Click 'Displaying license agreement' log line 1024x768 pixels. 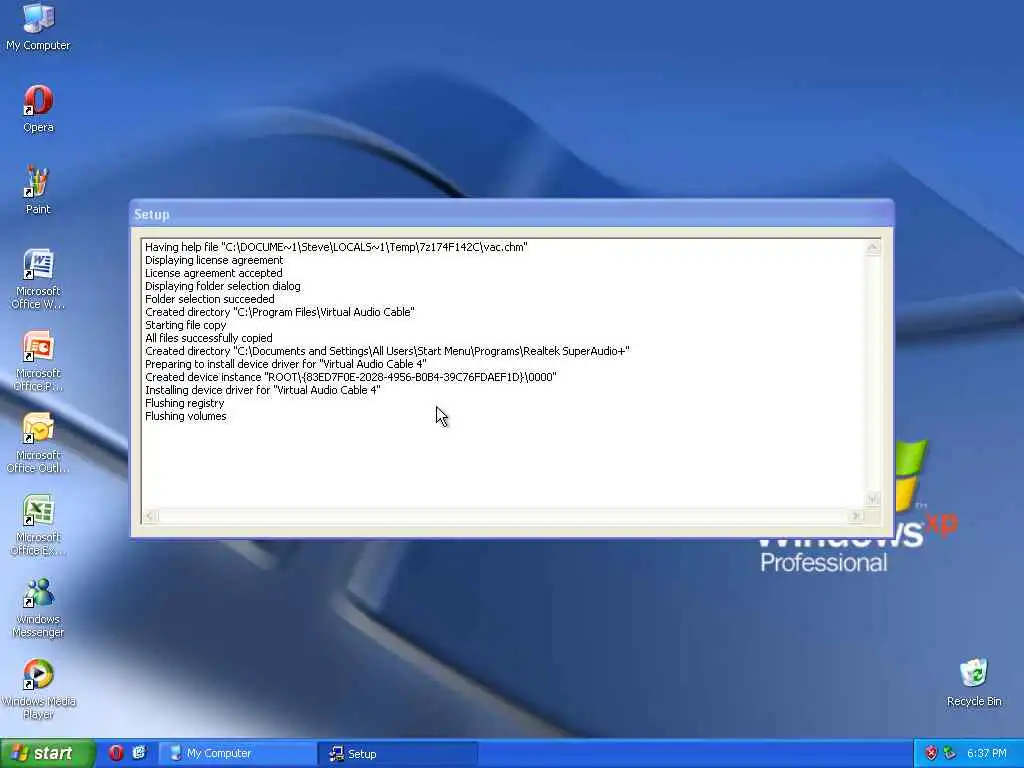(214, 260)
